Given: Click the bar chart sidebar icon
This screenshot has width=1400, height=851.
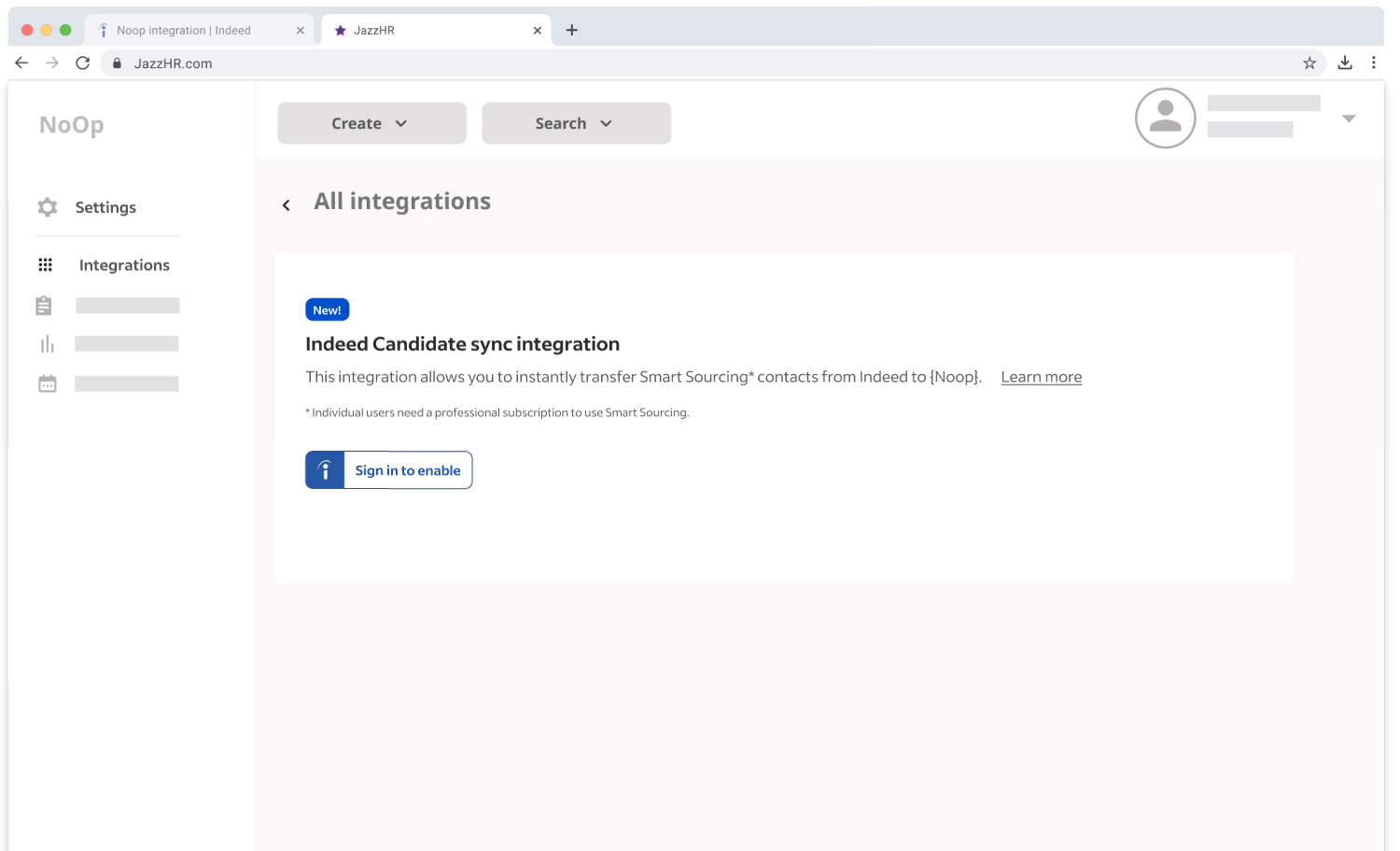Looking at the screenshot, I should [47, 344].
